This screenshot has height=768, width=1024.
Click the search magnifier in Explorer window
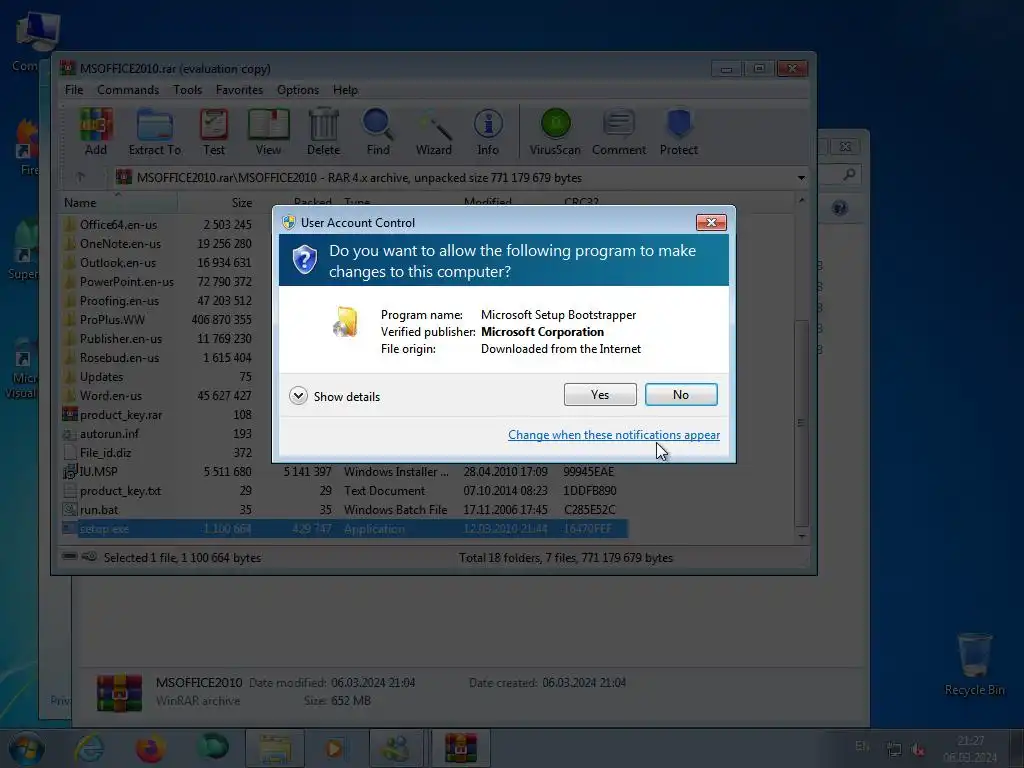(848, 174)
